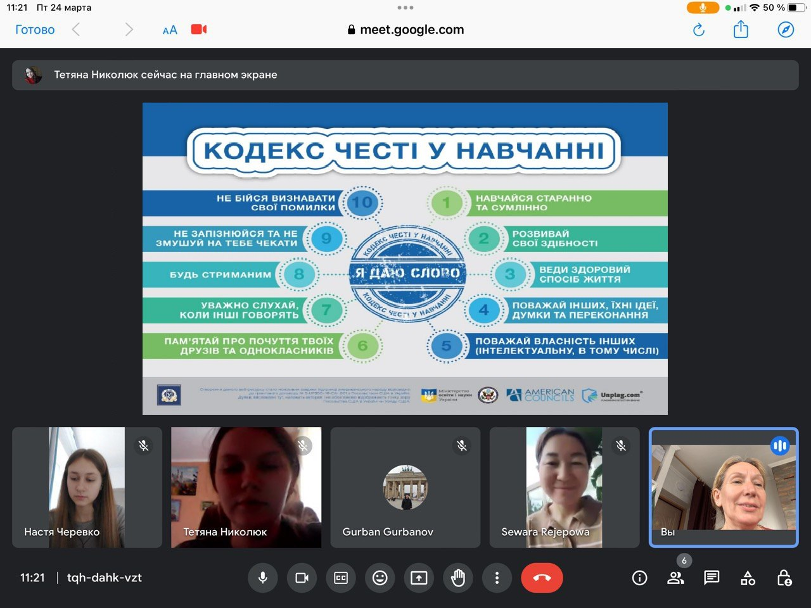
Task: Open host controls lock icon
Action: click(785, 578)
